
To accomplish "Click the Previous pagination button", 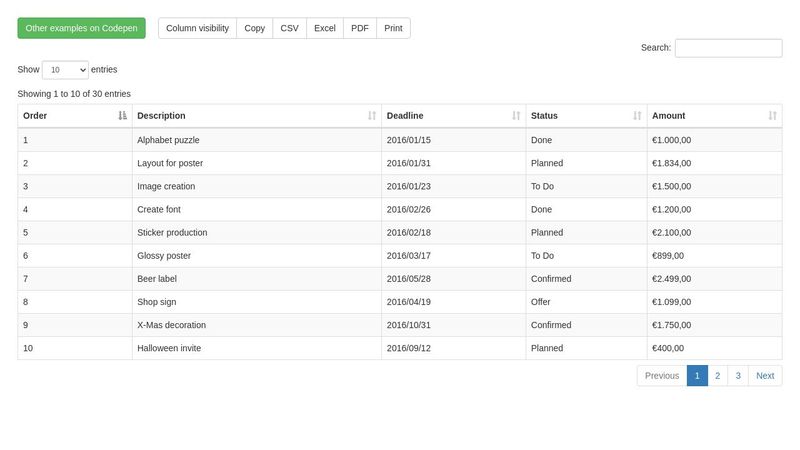I will point(662,376).
